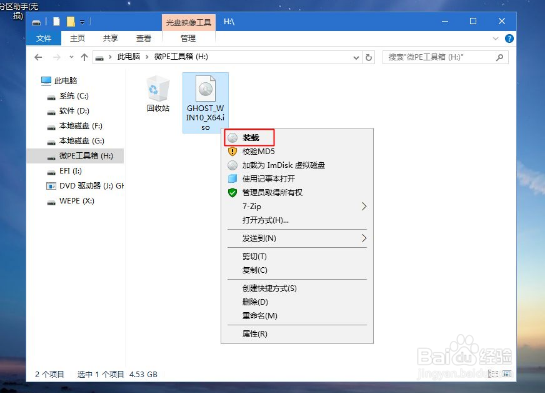
Task: Go forward with the right arrow
Action: coord(56,57)
